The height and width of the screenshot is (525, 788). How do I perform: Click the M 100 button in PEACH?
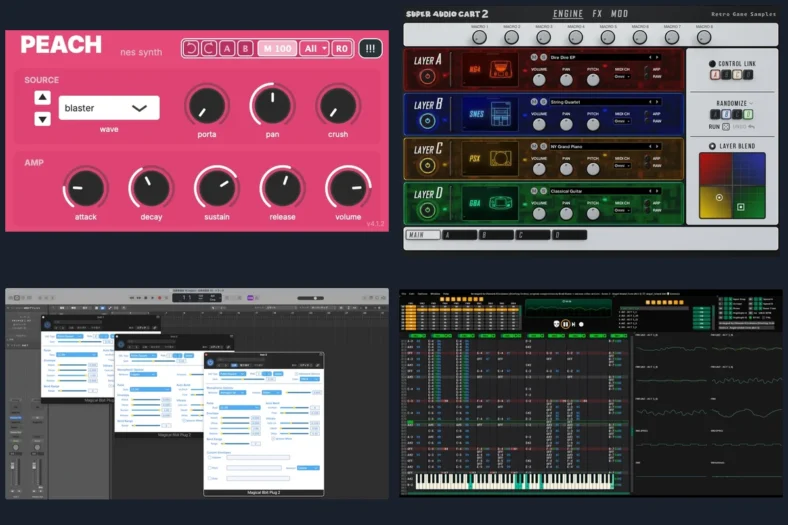click(277, 48)
